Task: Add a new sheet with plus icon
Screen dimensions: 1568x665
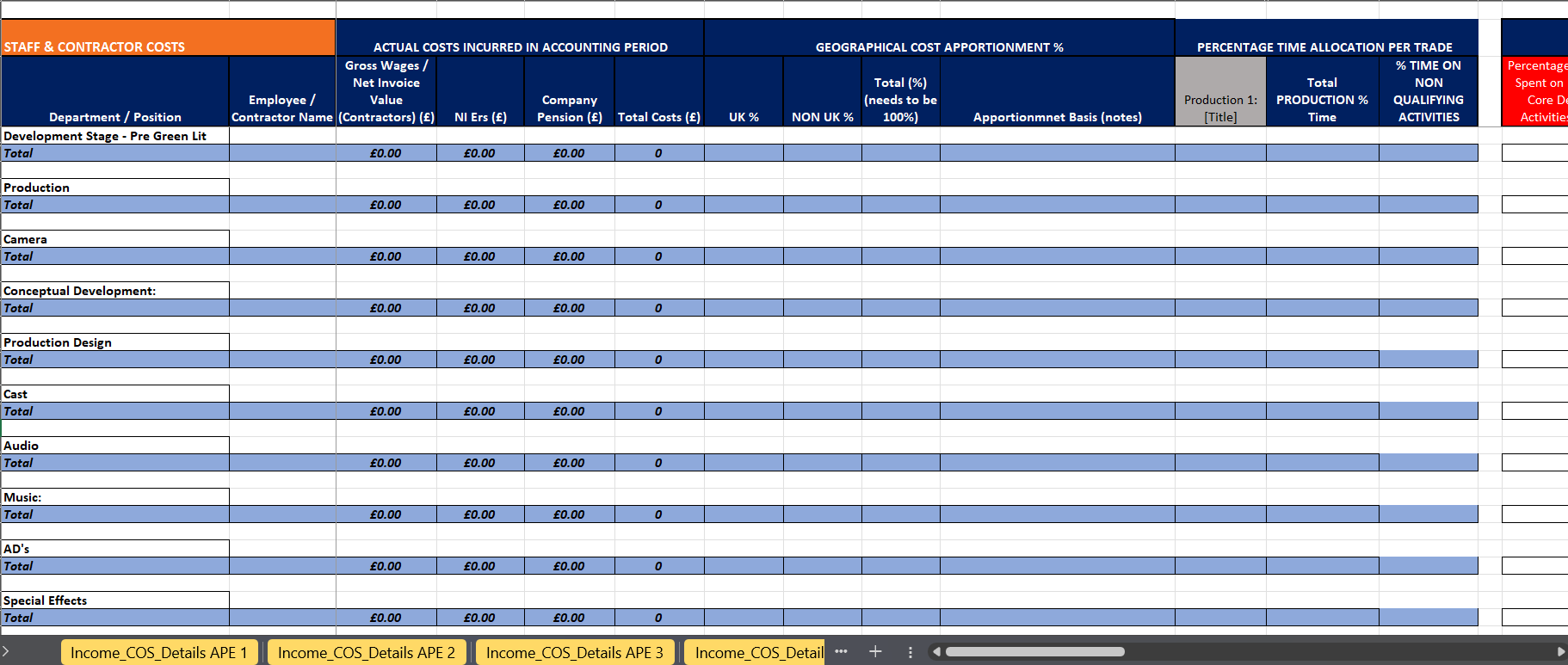Action: tap(875, 652)
